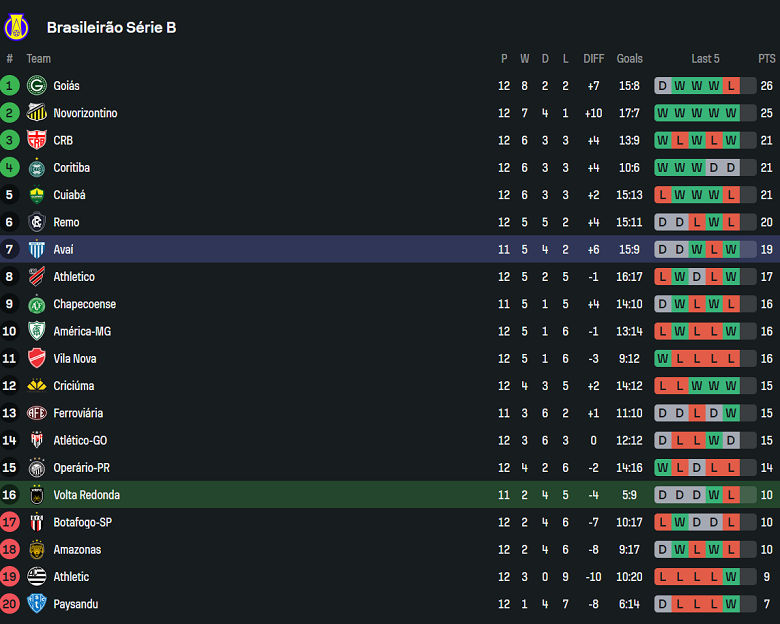
Task: Click the Brasileirão Série B league logo
Action: 17,26
